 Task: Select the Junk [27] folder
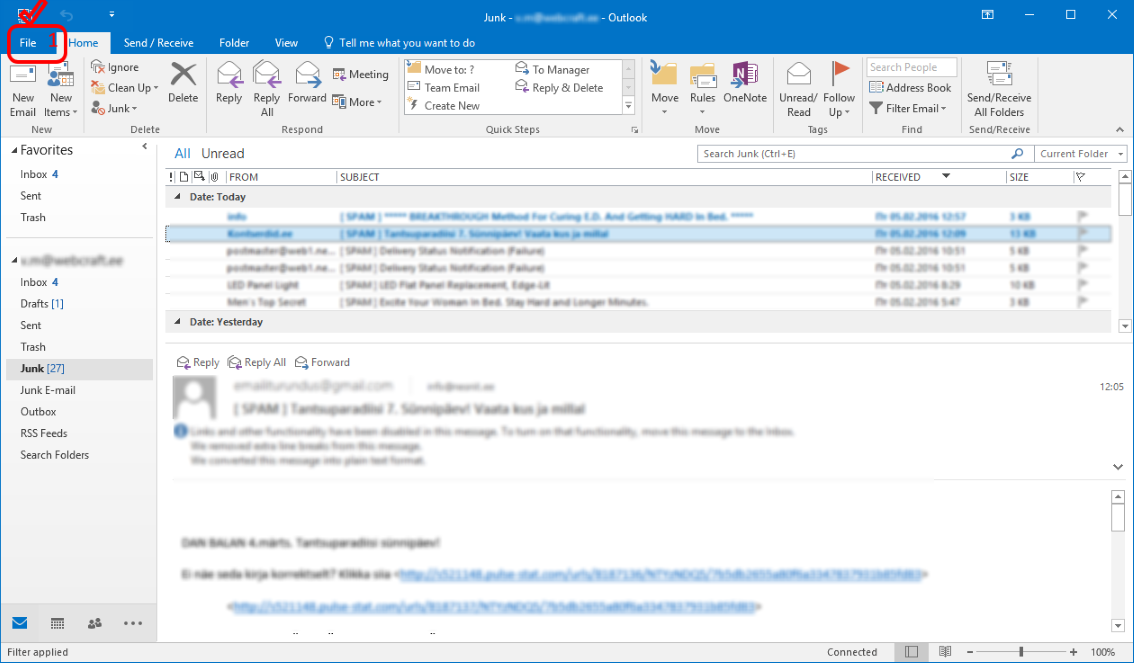pos(80,369)
